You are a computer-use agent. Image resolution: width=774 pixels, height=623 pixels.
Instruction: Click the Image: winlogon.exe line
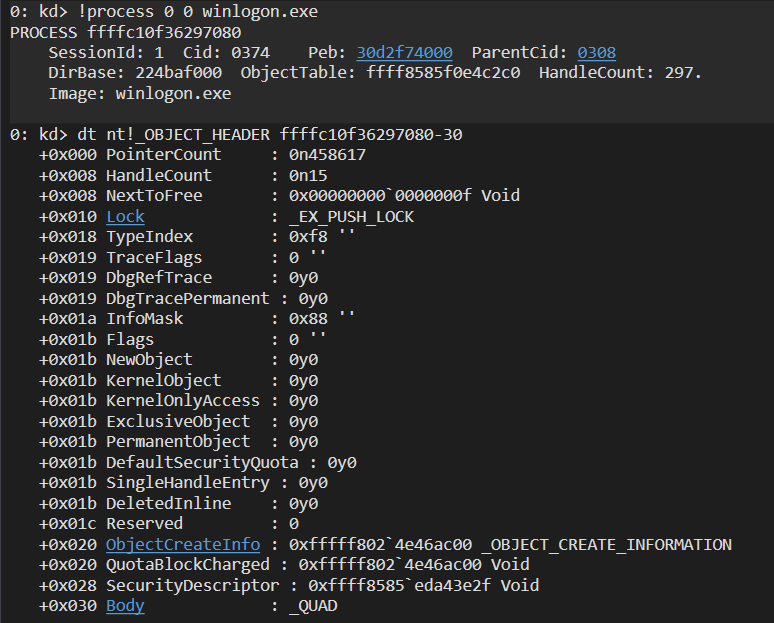140,94
